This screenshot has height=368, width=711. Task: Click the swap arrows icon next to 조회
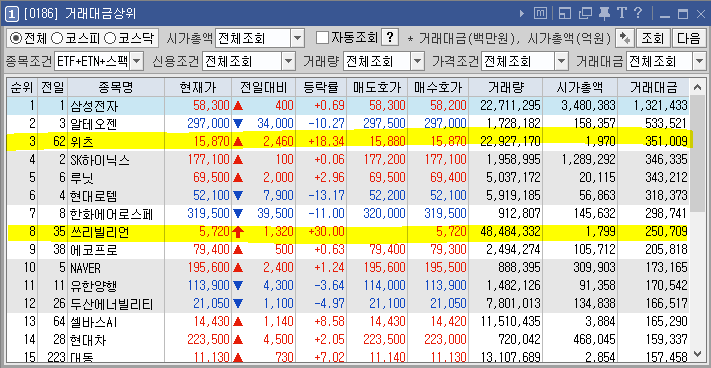coord(624,38)
